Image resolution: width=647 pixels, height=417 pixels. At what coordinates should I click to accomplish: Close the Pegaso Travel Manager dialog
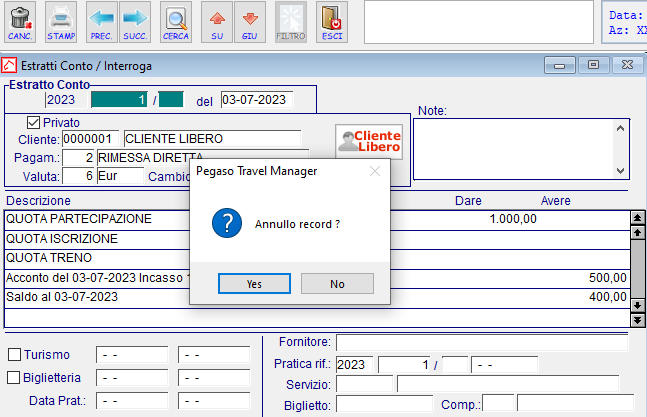click(x=375, y=171)
